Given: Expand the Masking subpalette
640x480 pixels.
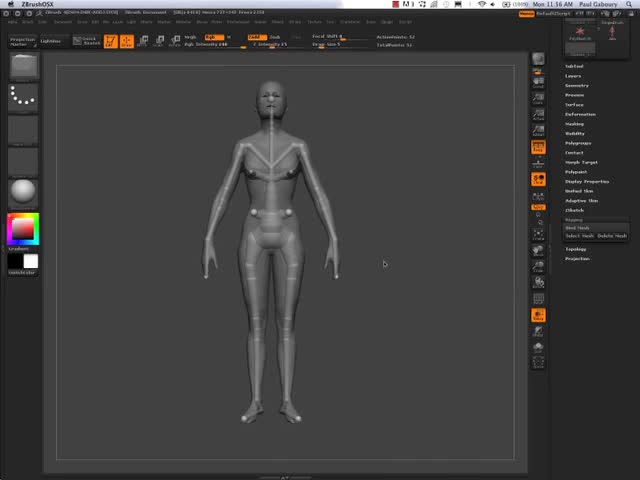Looking at the screenshot, I should (574, 124).
